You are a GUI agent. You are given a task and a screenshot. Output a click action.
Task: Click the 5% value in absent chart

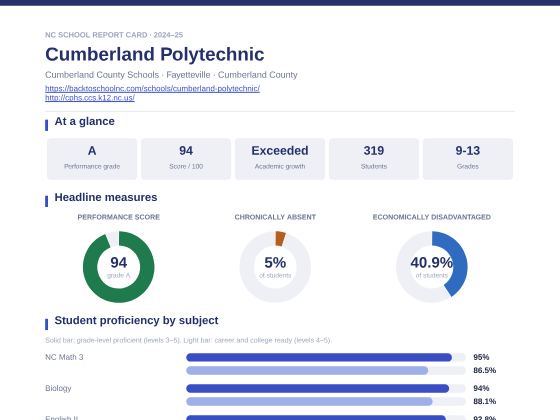click(x=275, y=262)
